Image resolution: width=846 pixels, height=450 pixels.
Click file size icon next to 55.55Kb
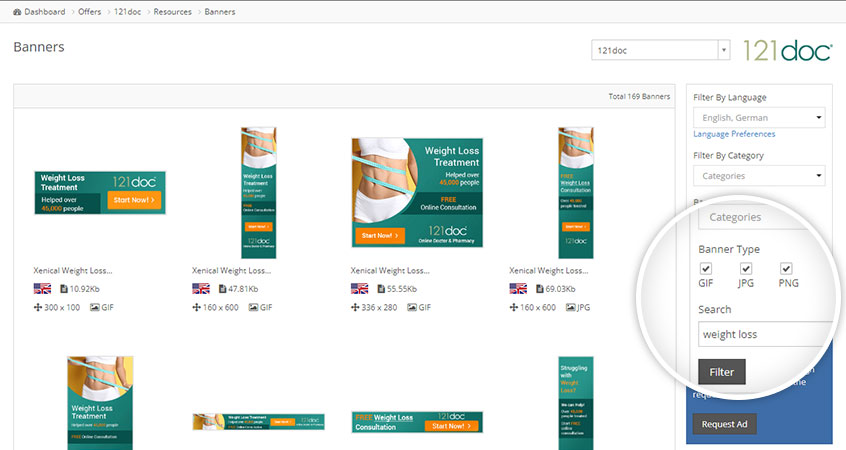(x=381, y=289)
